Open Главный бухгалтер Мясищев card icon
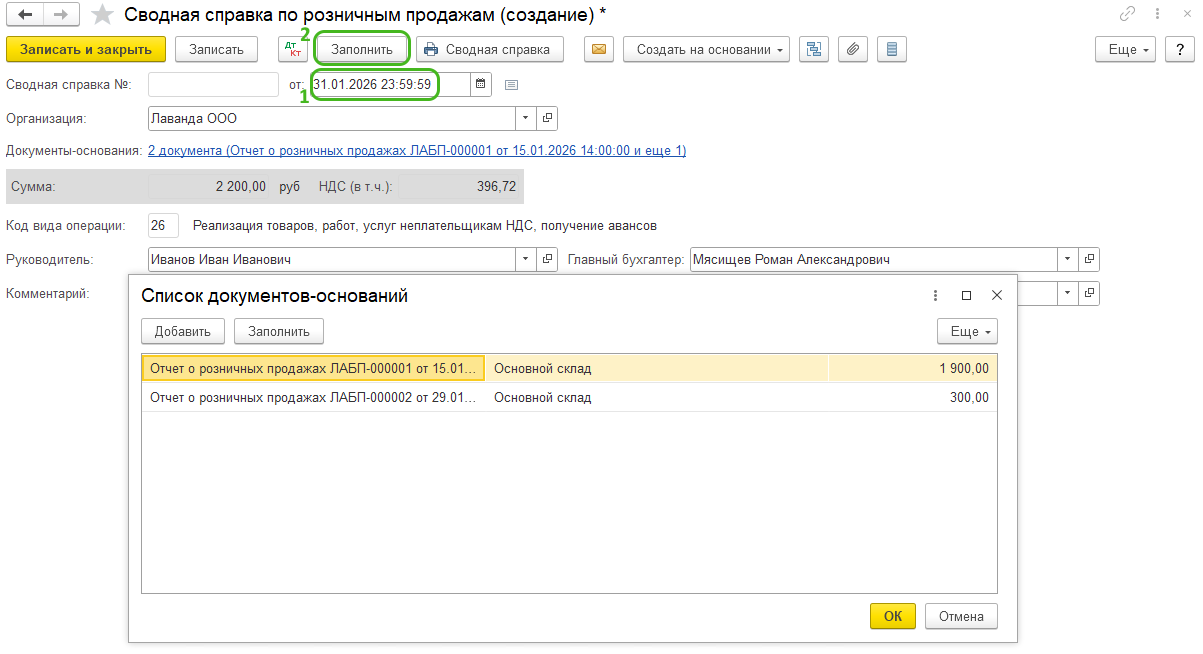This screenshot has width=1203, height=654. click(x=1089, y=260)
